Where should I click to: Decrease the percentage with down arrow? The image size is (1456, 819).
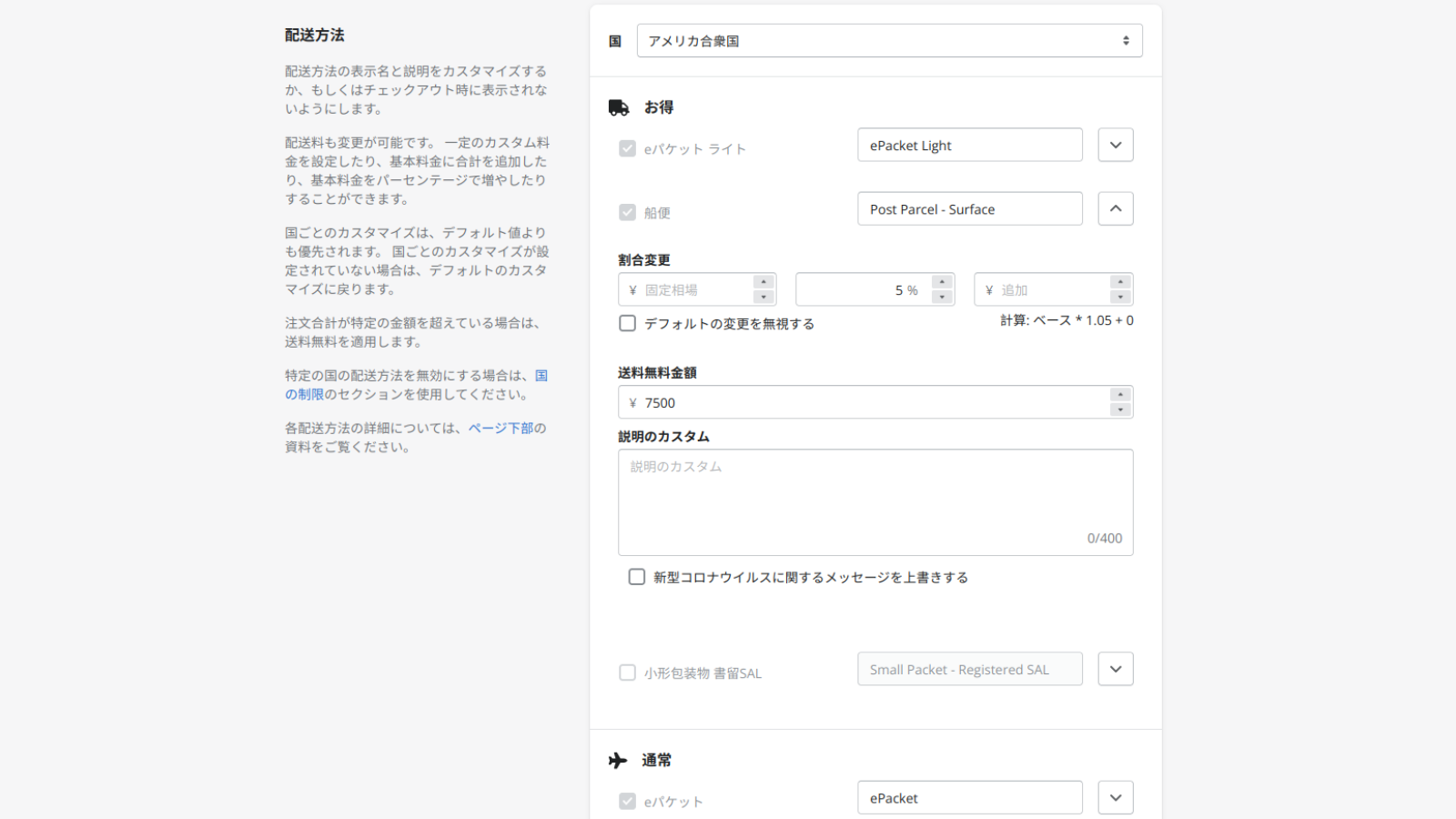[x=943, y=298]
